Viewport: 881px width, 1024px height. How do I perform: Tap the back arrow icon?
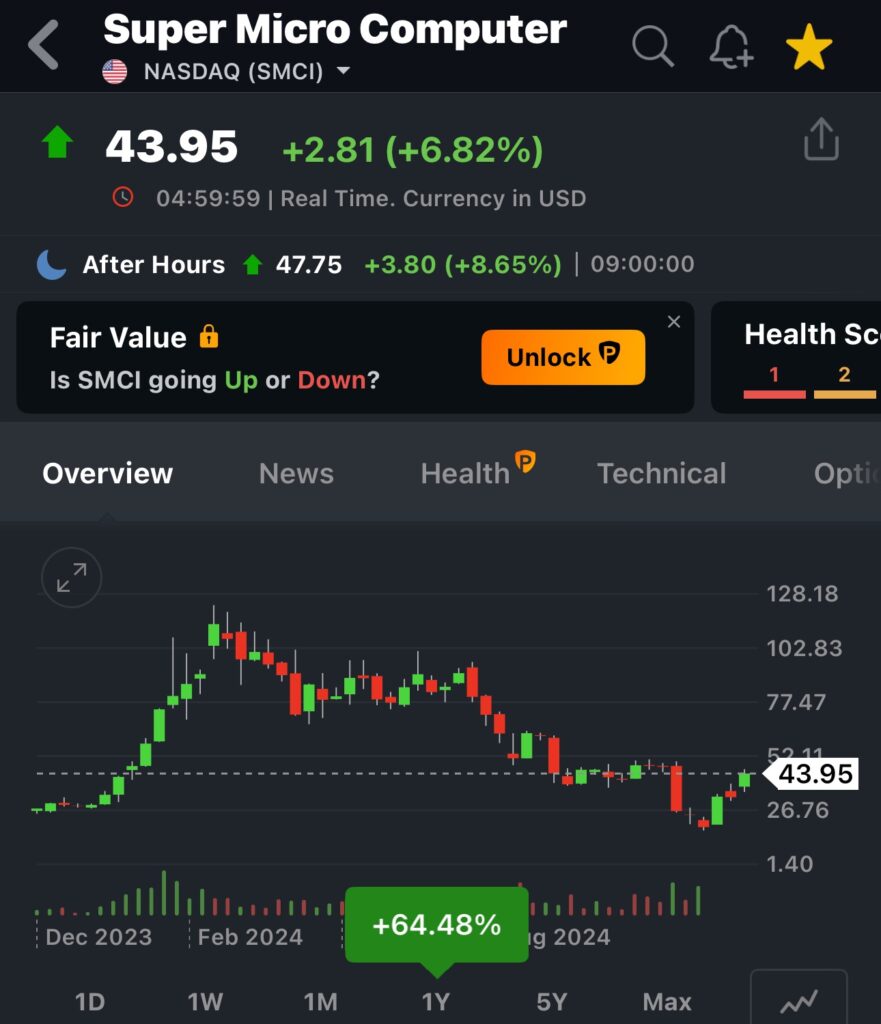43,46
